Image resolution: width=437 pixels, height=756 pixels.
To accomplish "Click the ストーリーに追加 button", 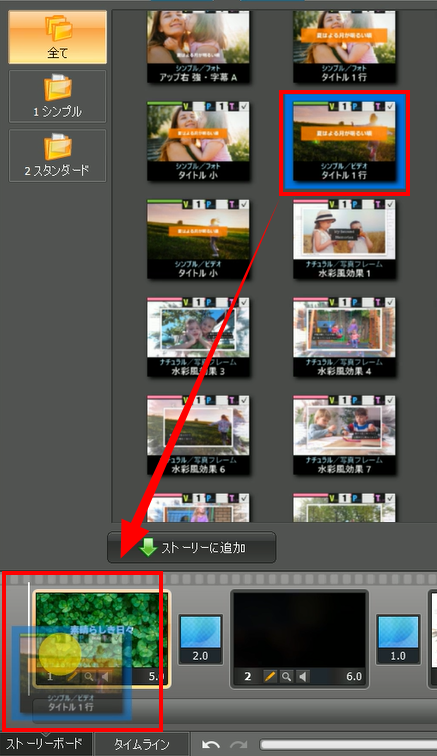I will [191, 548].
